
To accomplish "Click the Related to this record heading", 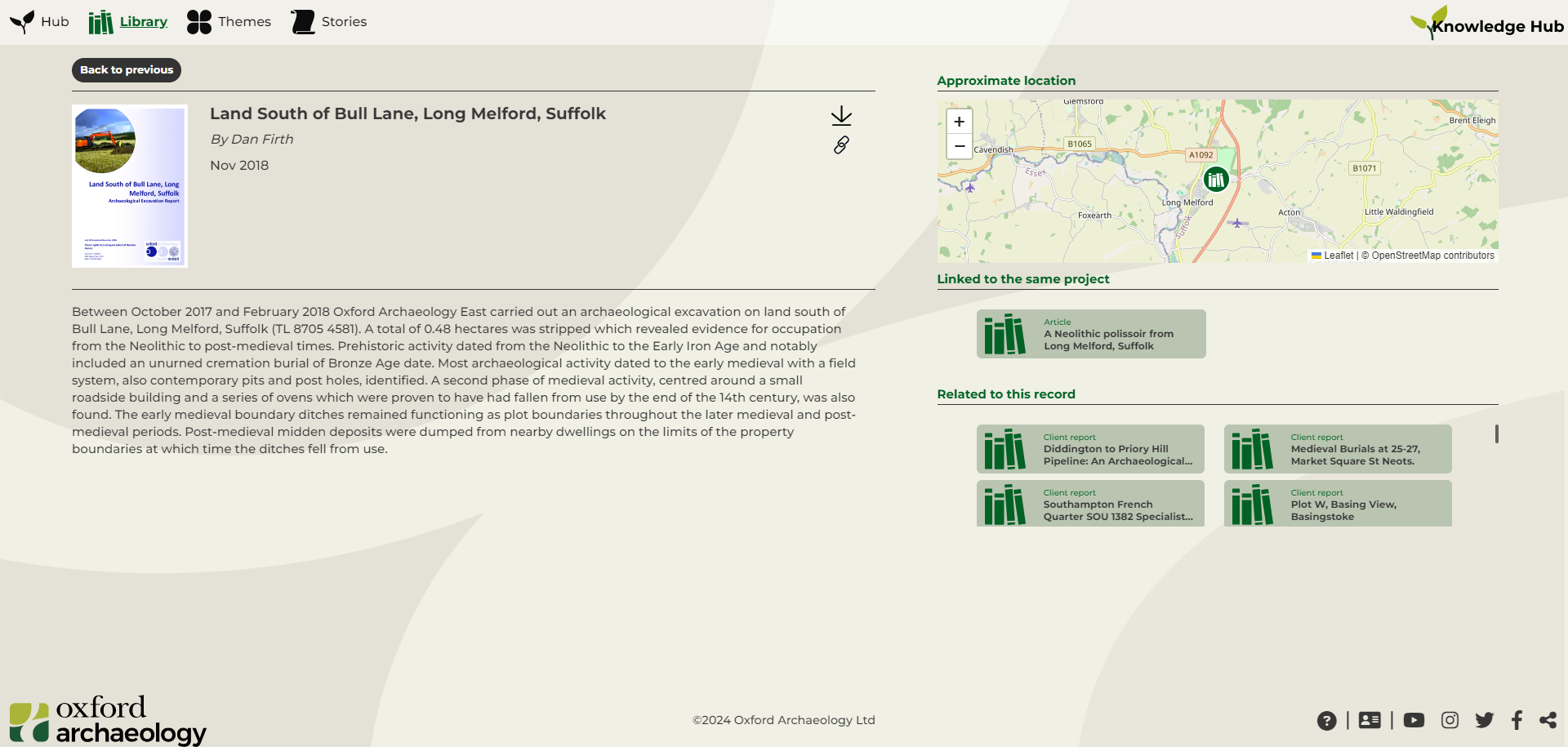I will coord(1006,394).
